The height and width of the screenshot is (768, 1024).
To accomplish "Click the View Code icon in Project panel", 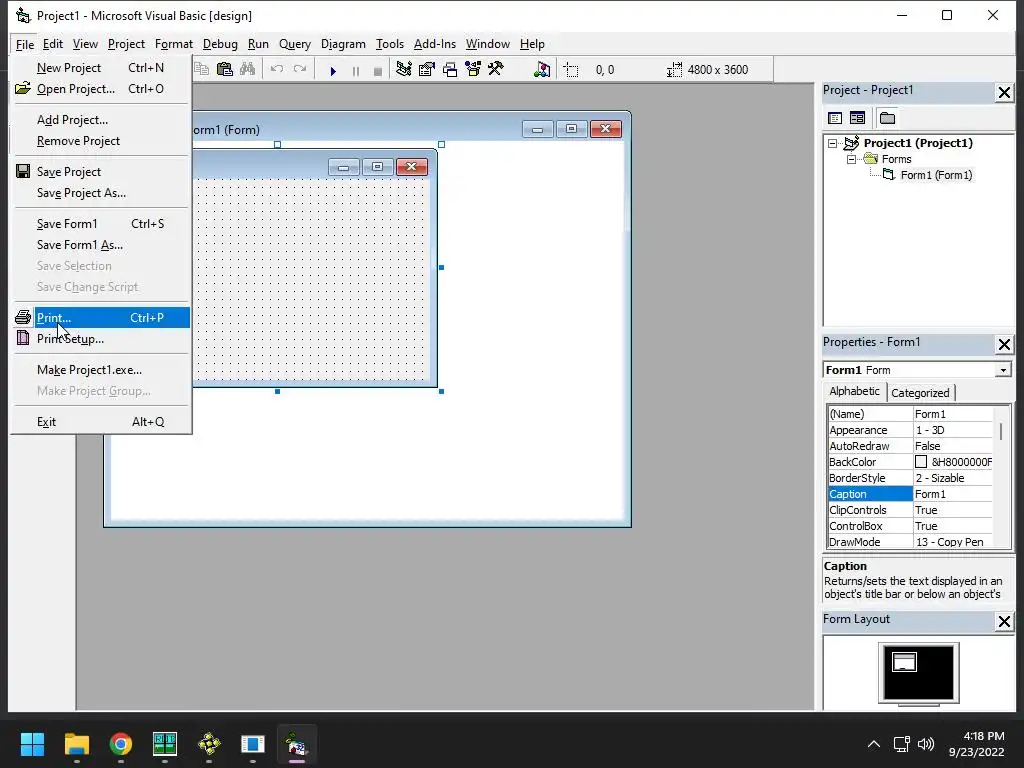I will [x=835, y=118].
